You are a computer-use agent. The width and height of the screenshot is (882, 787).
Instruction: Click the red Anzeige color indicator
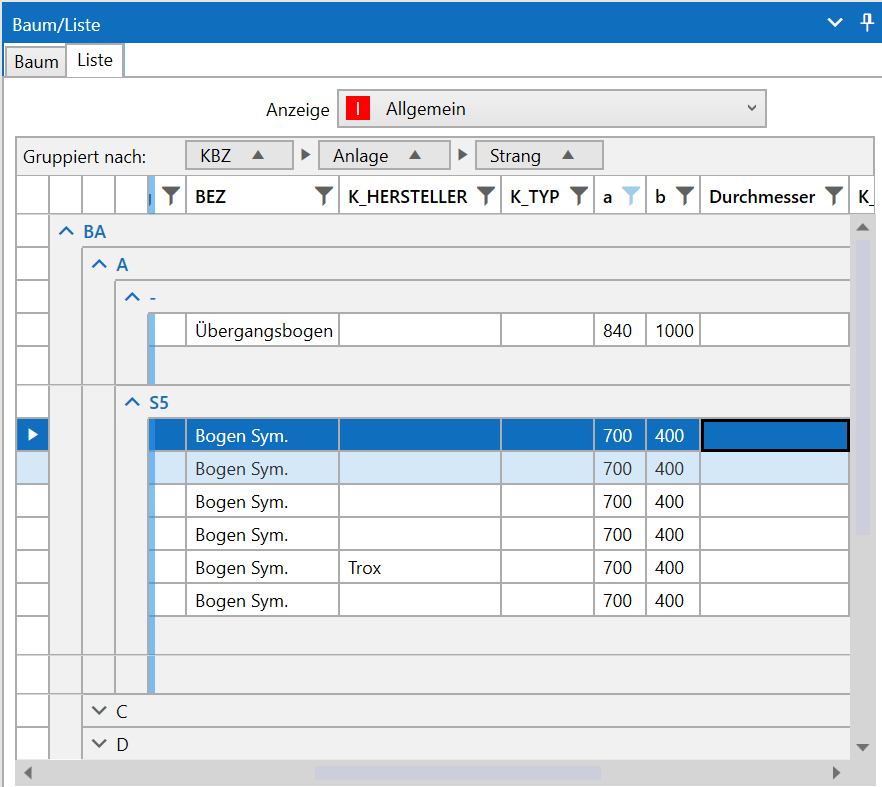[358, 108]
